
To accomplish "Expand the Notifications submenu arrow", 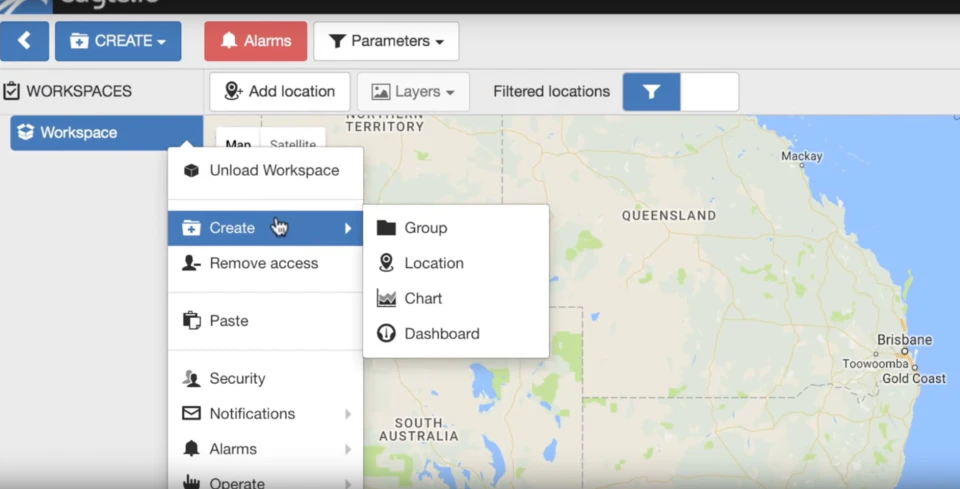I will (348, 414).
